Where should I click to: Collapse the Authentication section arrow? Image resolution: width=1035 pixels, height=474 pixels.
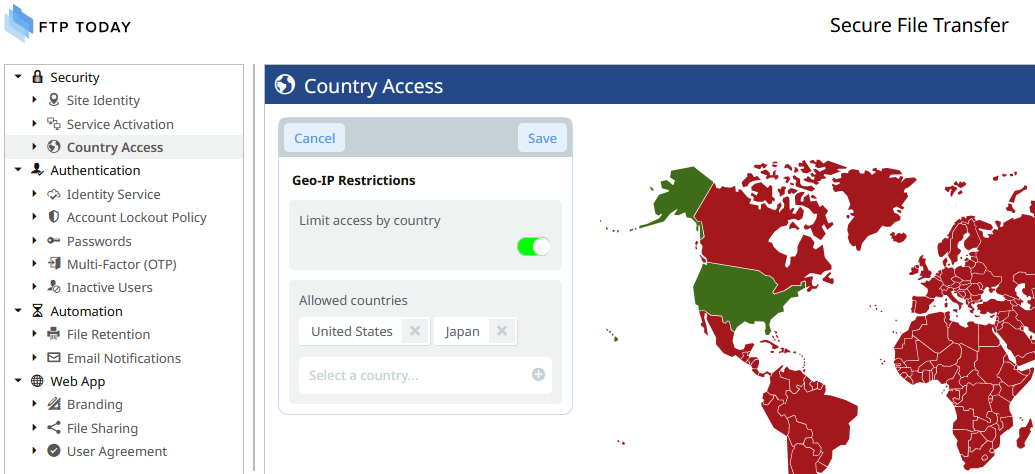pos(18,170)
